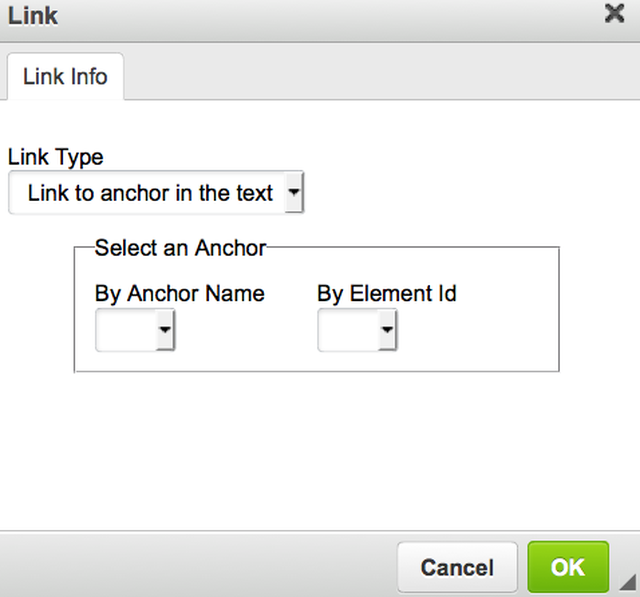This screenshot has width=640, height=597.
Task: Click the Link dialog title text
Action: pyautogui.click(x=33, y=16)
